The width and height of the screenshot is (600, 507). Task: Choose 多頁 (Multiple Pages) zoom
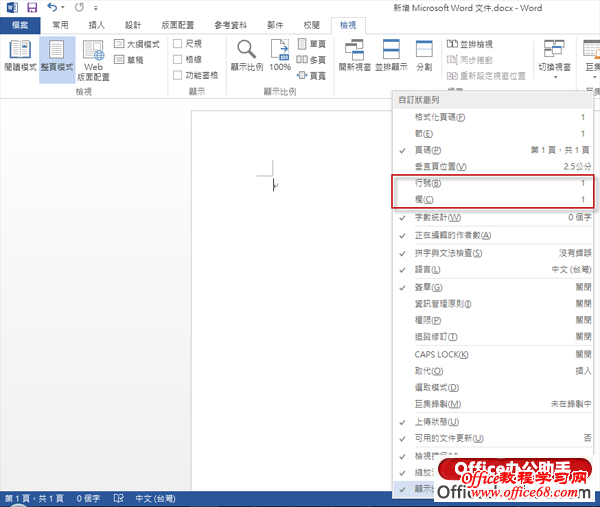tap(312, 60)
